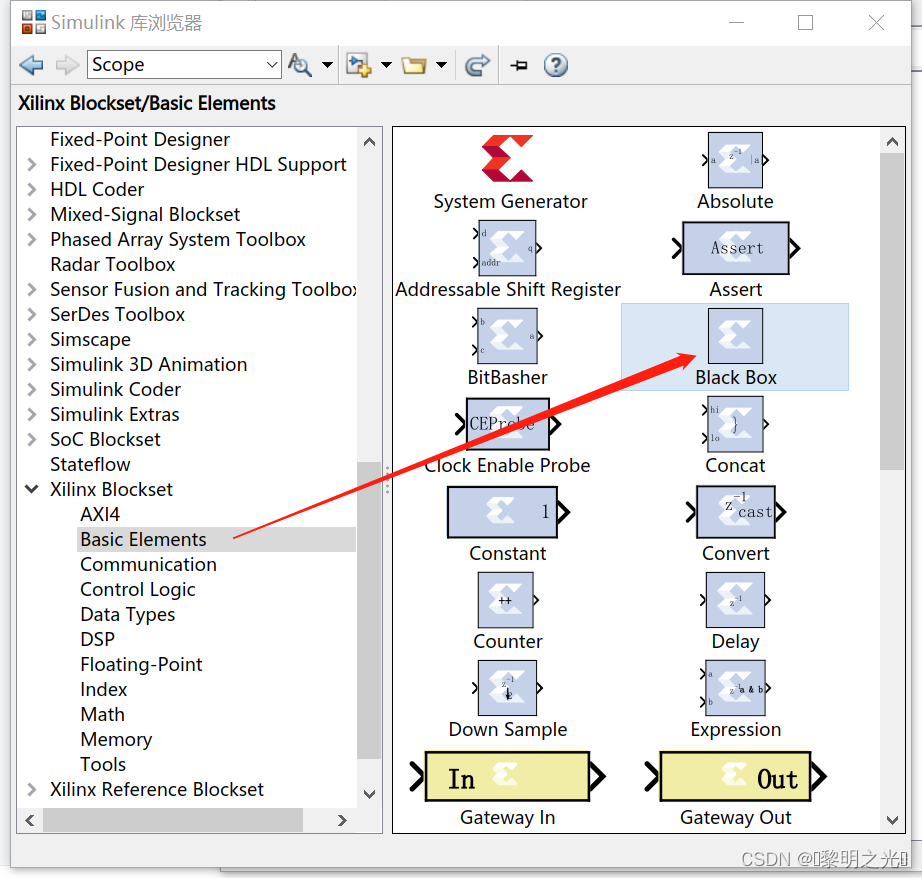Click the refresh library icon
Image resolution: width=922 pixels, height=878 pixels.
(x=477, y=65)
